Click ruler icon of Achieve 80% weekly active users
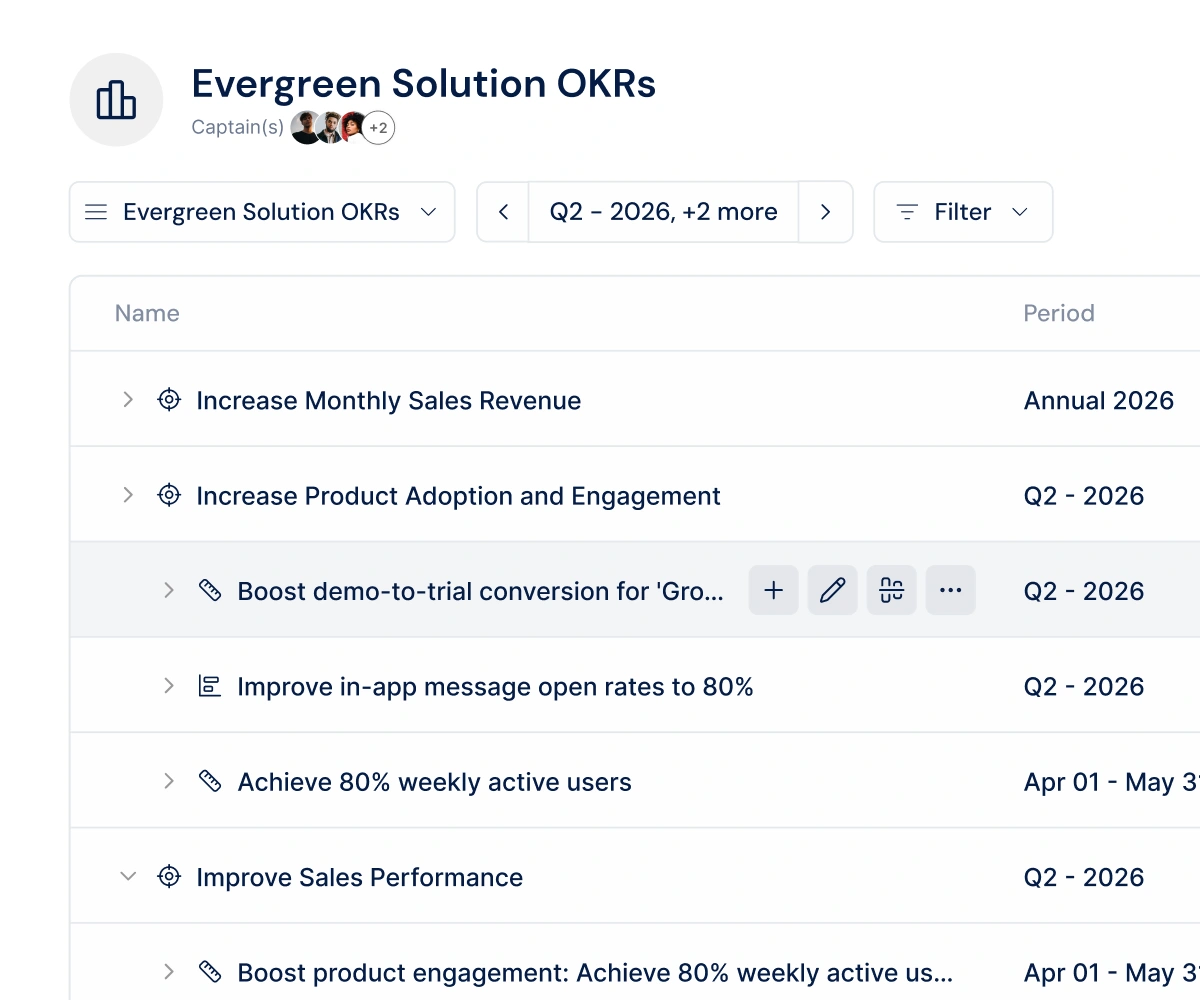Screen dimensions: 1200x1000 [x=210, y=781]
